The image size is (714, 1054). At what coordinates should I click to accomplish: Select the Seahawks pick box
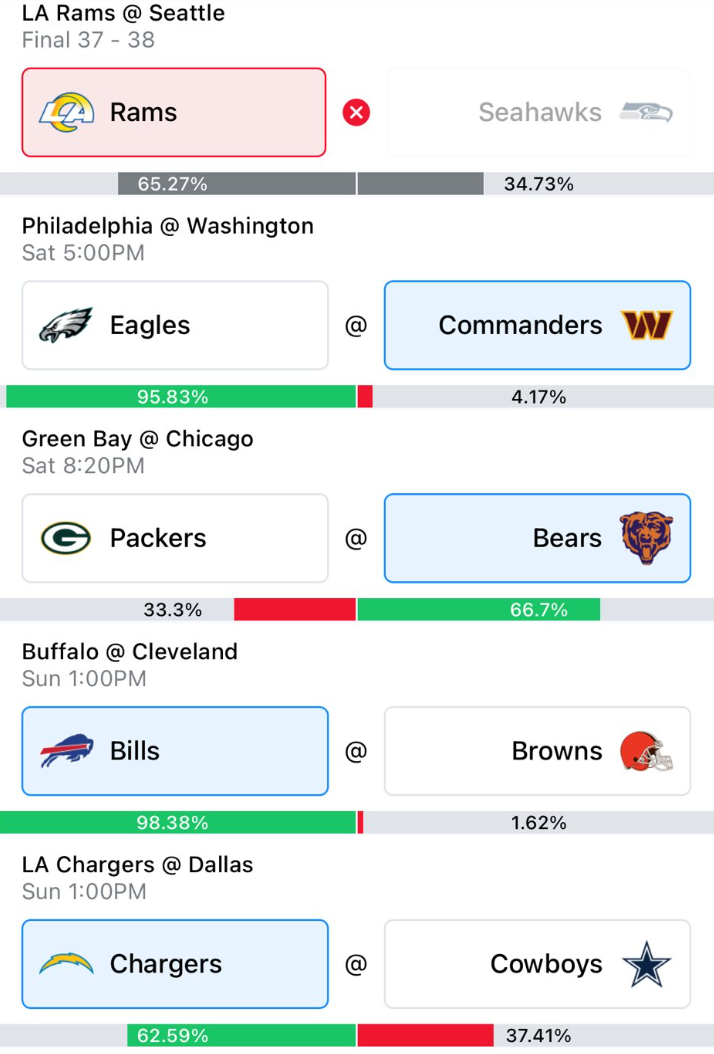539,112
